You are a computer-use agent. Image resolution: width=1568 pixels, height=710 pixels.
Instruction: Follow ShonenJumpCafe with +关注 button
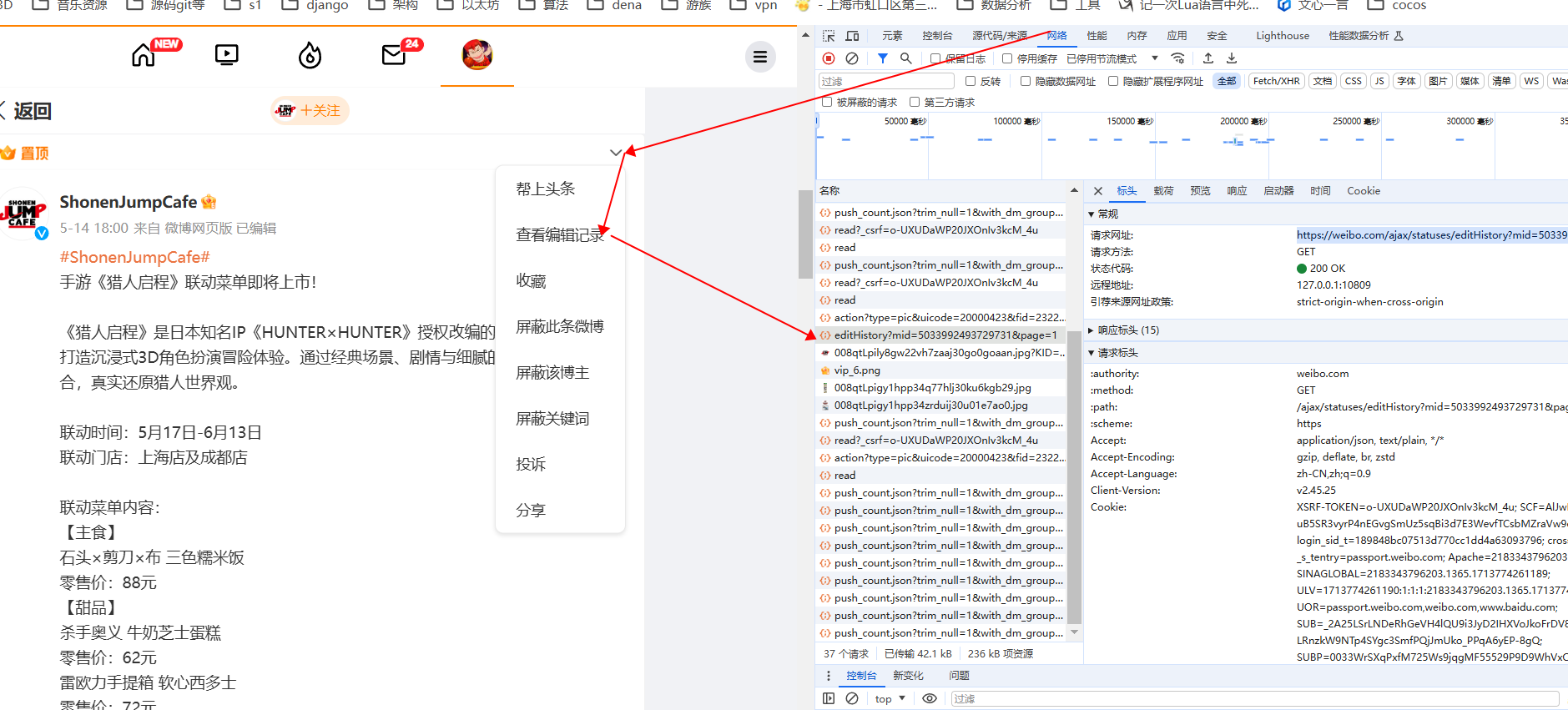click(310, 111)
